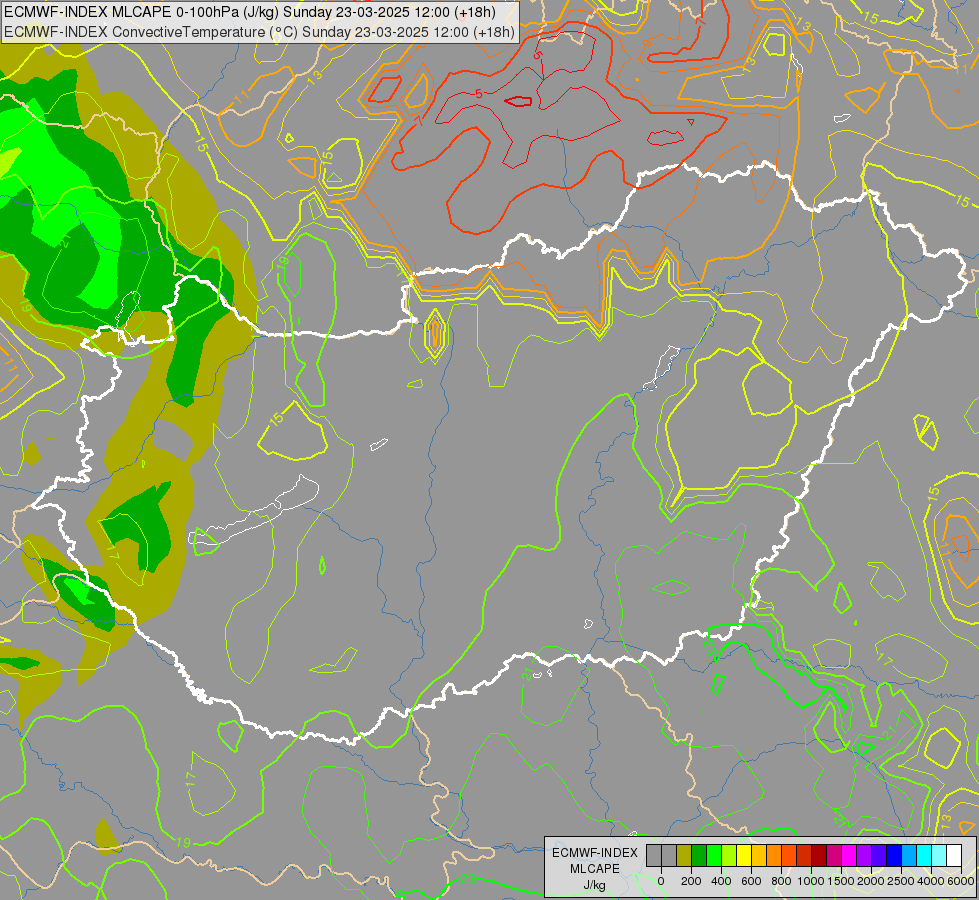Click the ConvectiveTemperature title line
Screen dimensions: 979x900
(x=259, y=32)
